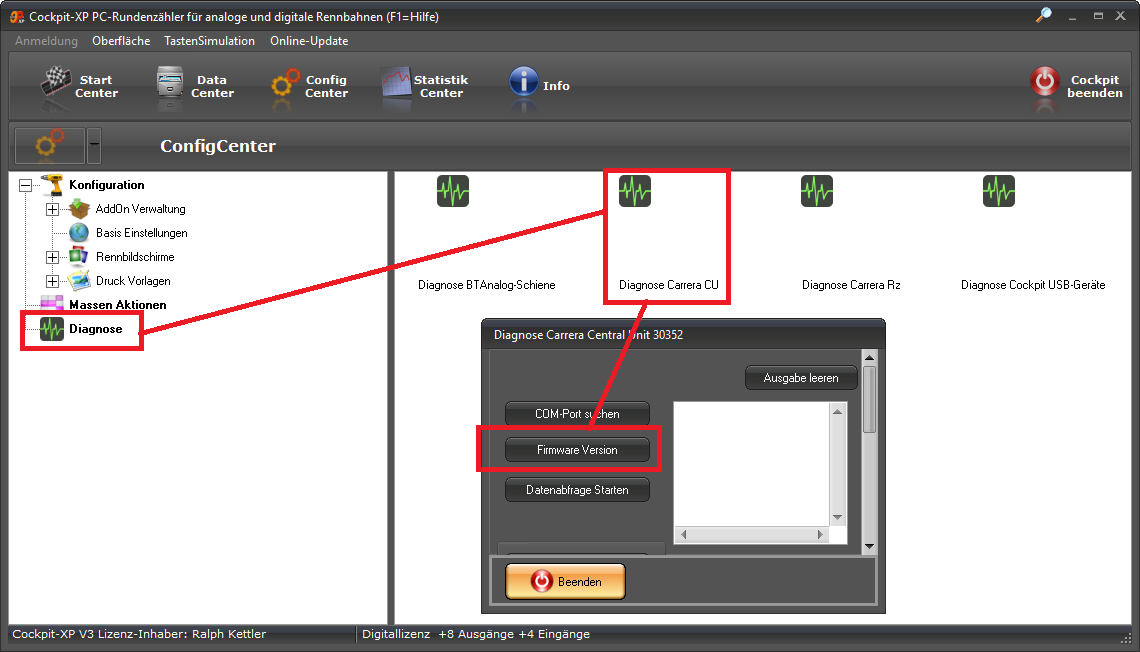Click the dialog scrollbar up arrow

click(869, 358)
